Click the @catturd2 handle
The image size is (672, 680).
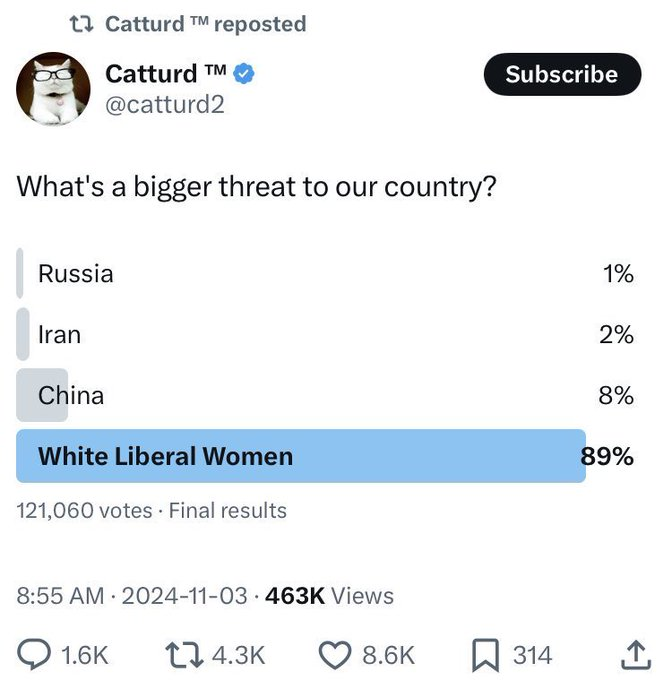pyautogui.click(x=165, y=104)
